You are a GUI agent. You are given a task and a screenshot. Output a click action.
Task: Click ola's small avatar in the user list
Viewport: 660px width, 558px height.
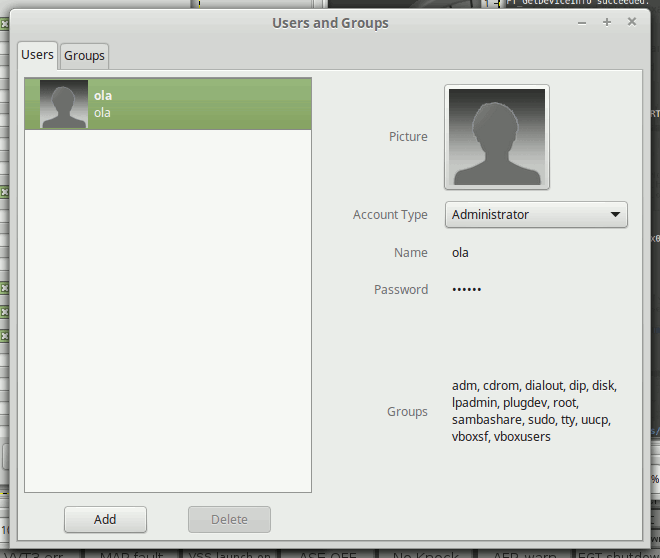pos(63,104)
